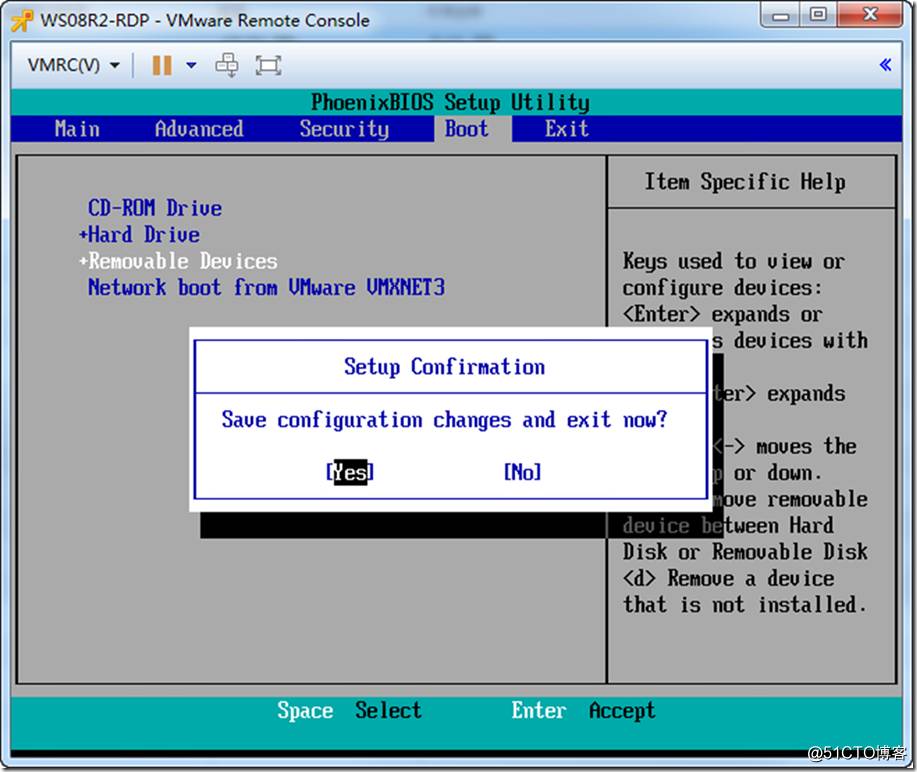Click the VMware Remote Console title icon
This screenshot has width=917, height=772.
22,20
